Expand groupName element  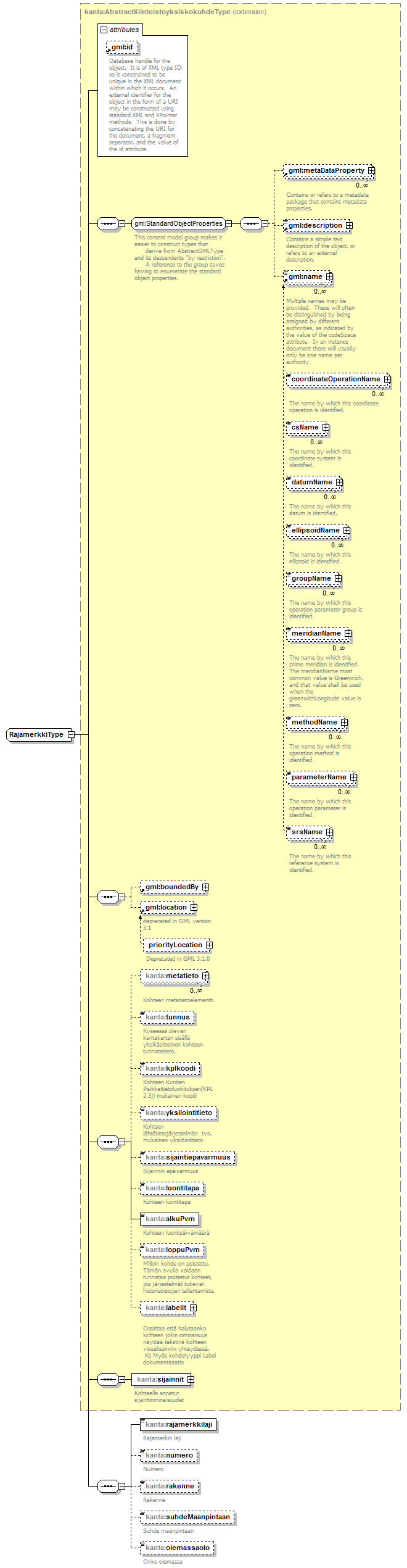click(x=338, y=578)
